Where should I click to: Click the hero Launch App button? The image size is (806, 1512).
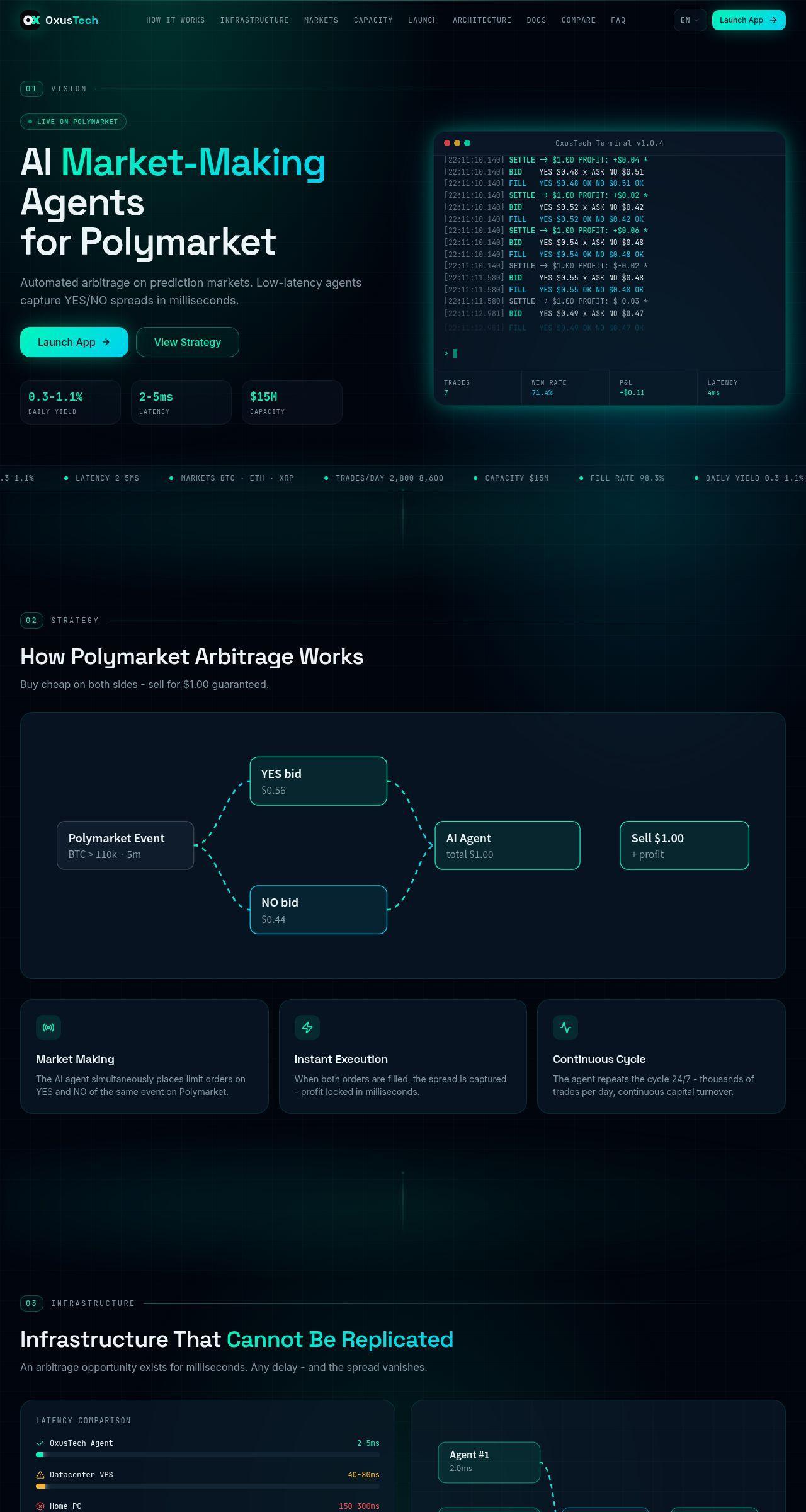click(74, 342)
